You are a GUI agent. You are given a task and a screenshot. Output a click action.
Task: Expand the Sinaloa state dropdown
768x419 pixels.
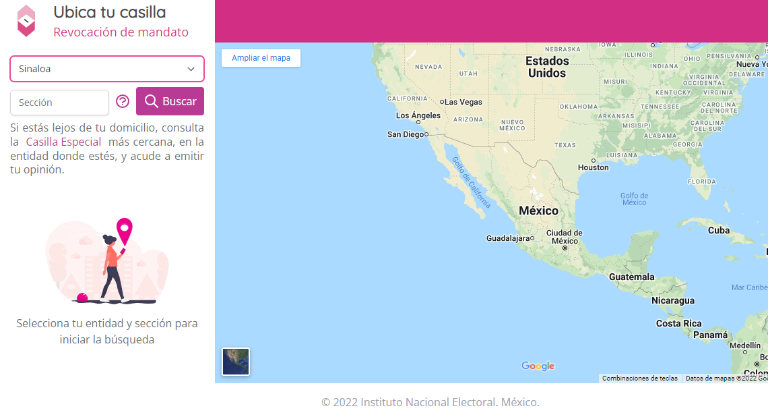[107, 69]
